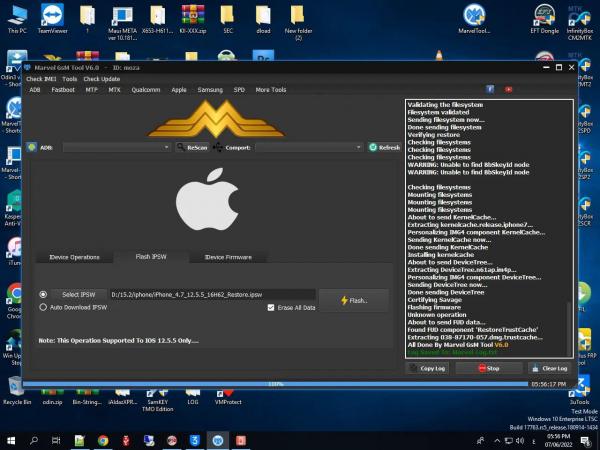Open the KI-XXX.zip archive on desktop

pyautogui.click(x=193, y=19)
